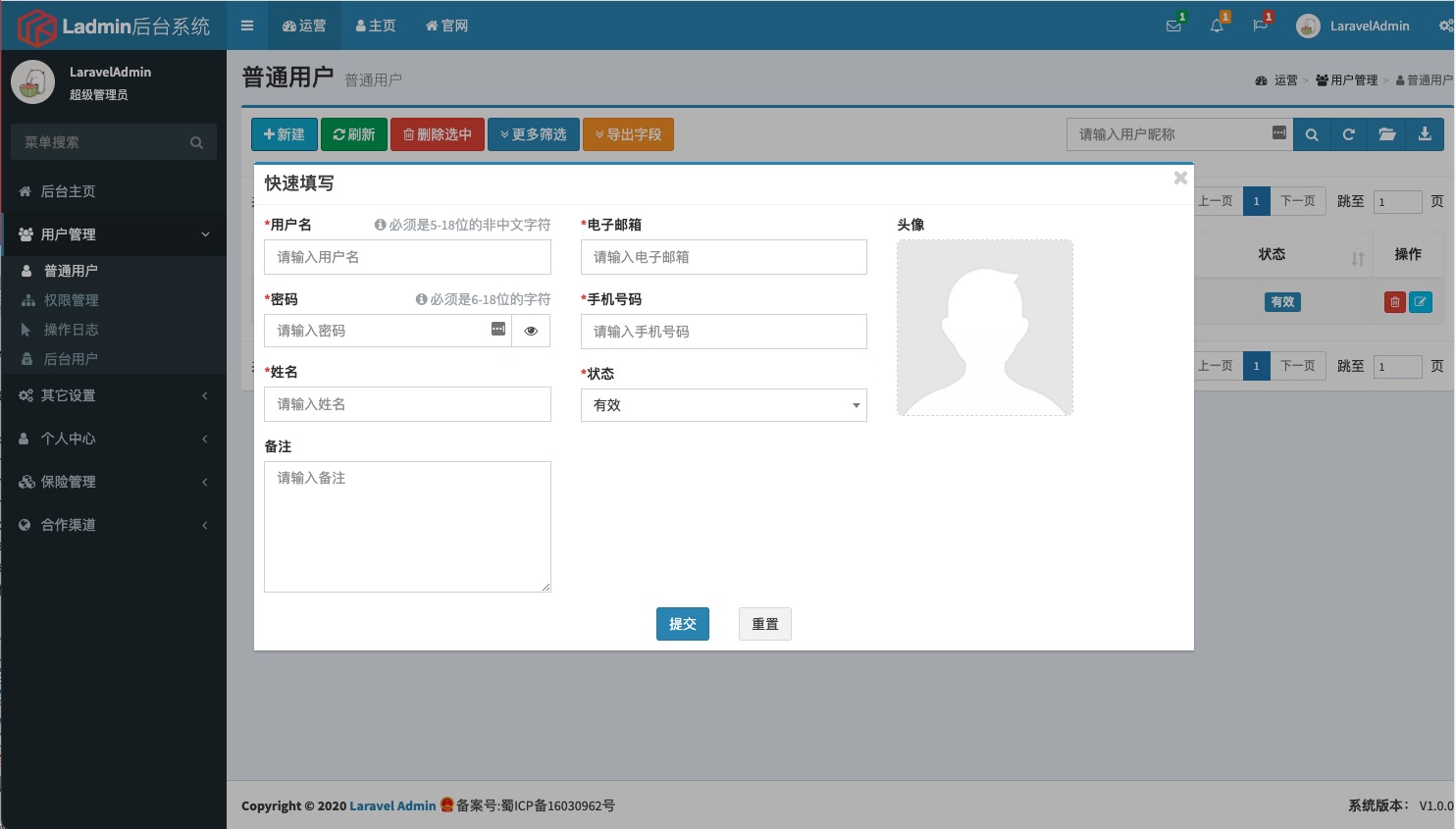Click the blue edit row icon
Image resolution: width=1456 pixels, height=829 pixels.
tap(1421, 302)
